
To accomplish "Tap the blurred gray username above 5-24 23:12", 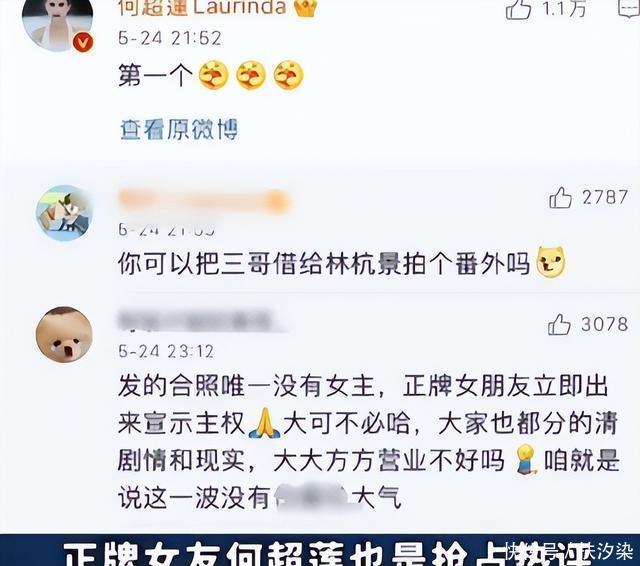I will (200, 320).
